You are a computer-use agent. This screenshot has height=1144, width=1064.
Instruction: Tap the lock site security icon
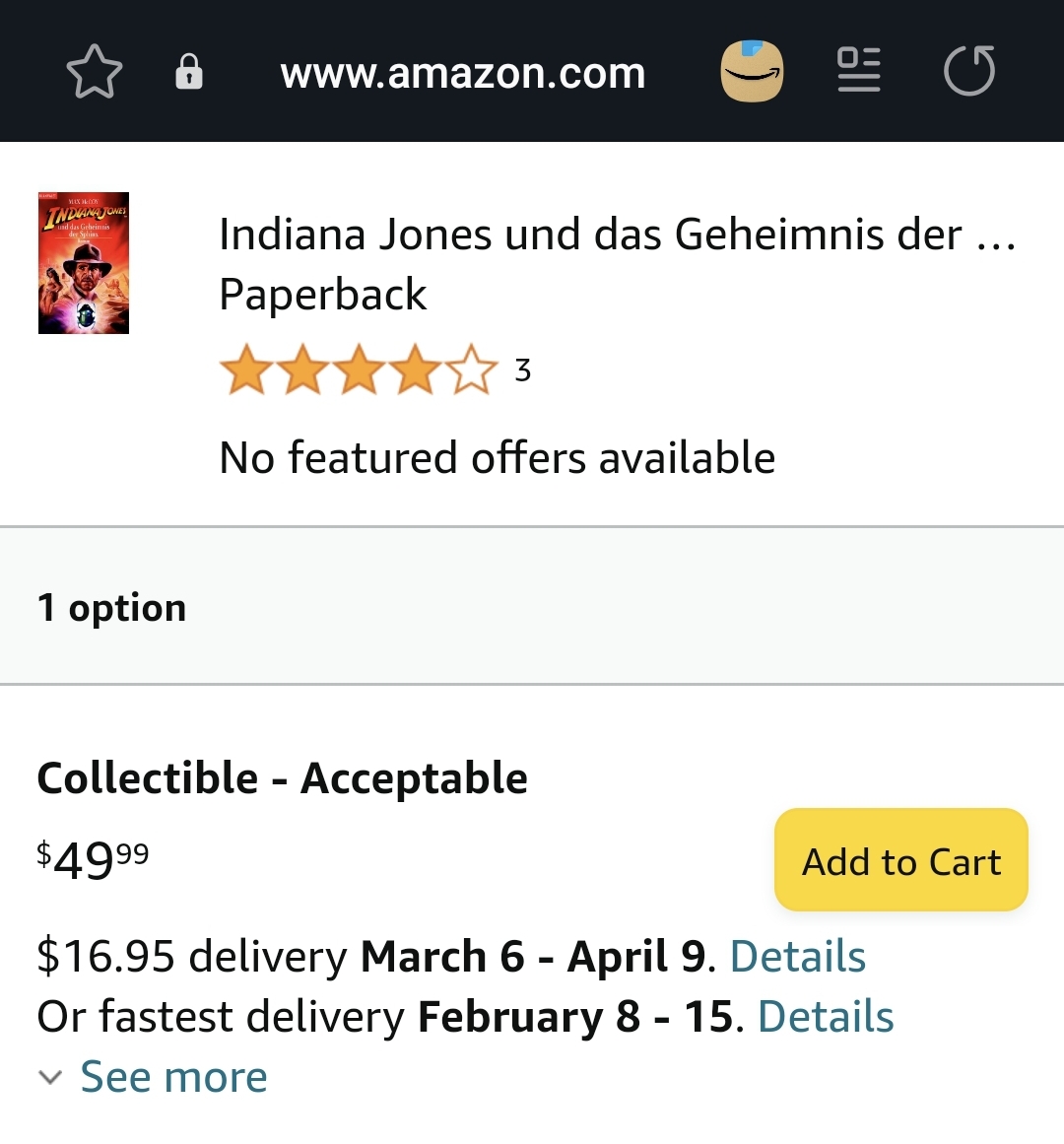[188, 72]
